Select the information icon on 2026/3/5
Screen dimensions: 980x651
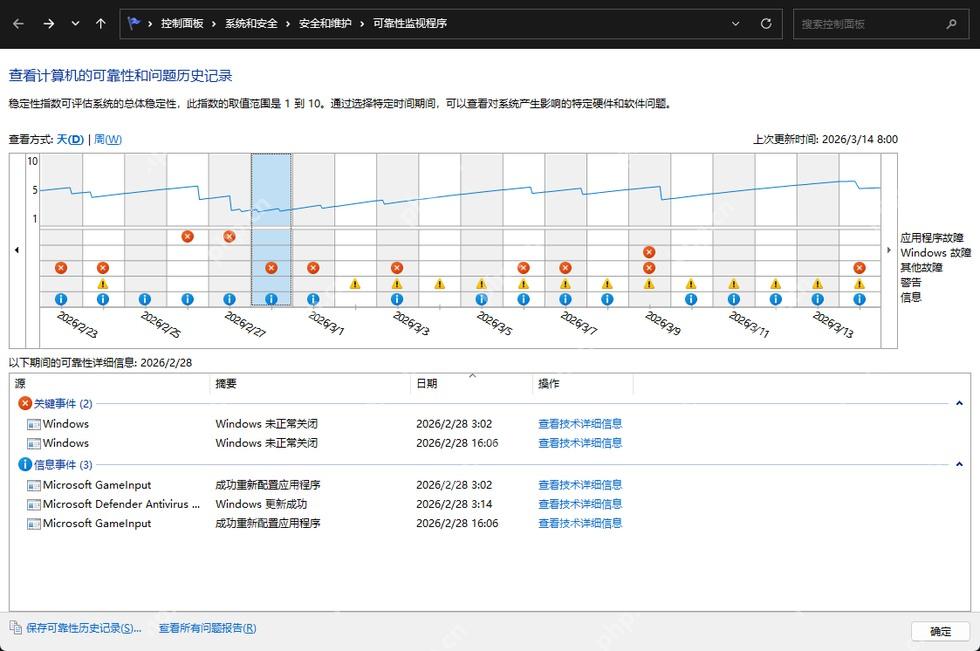tap(481, 299)
